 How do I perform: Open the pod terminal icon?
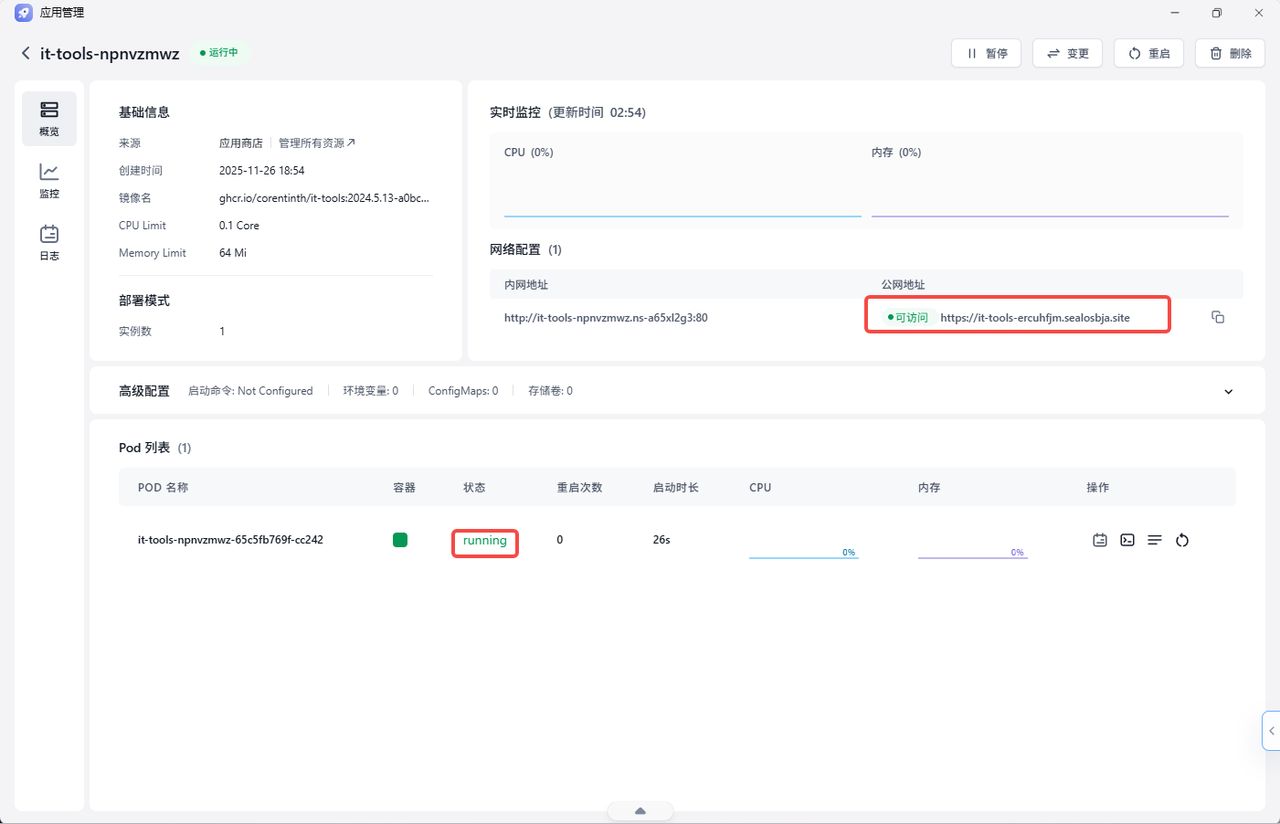(1127, 540)
